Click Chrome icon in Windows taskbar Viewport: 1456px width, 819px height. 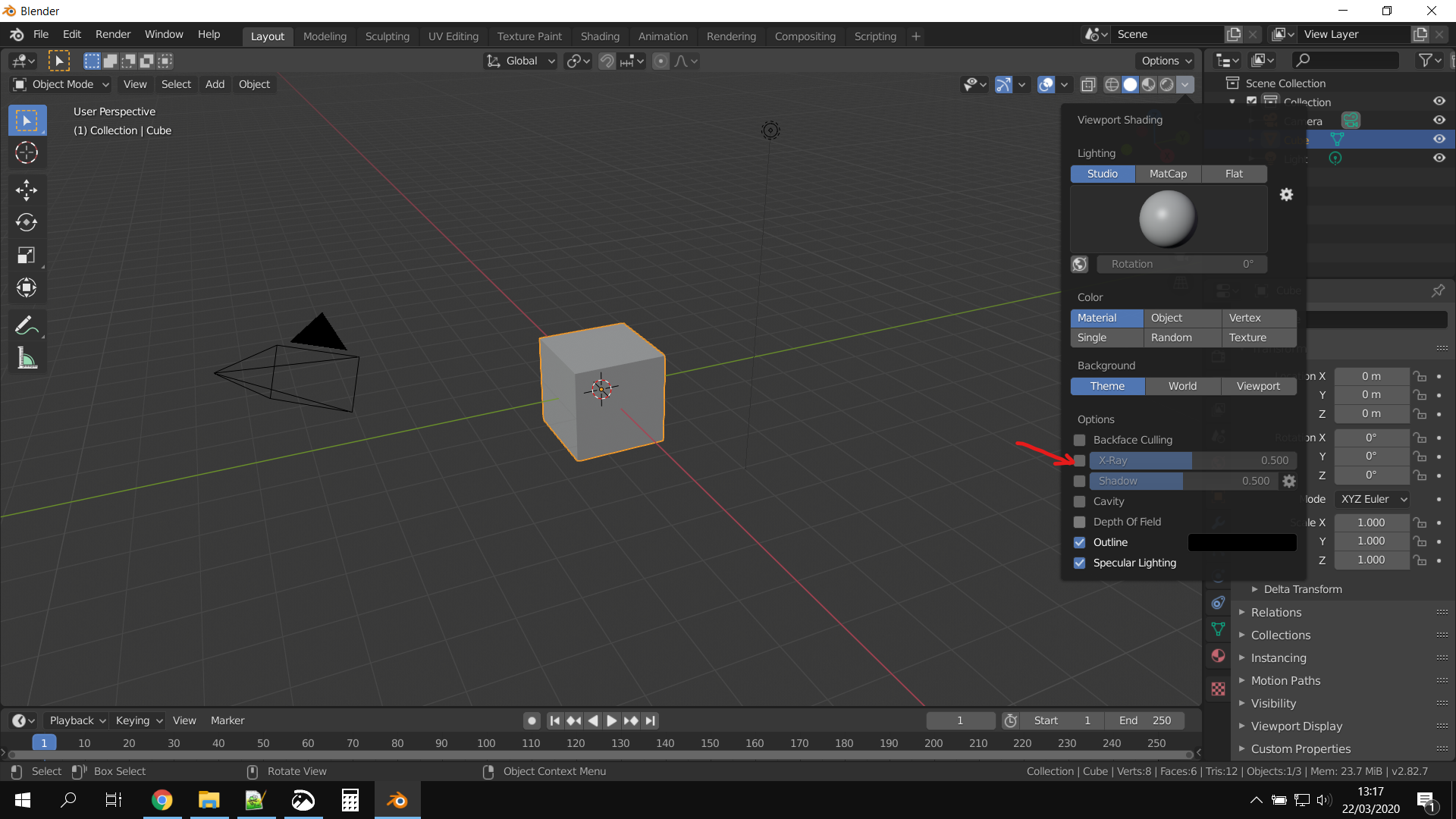coord(162,800)
